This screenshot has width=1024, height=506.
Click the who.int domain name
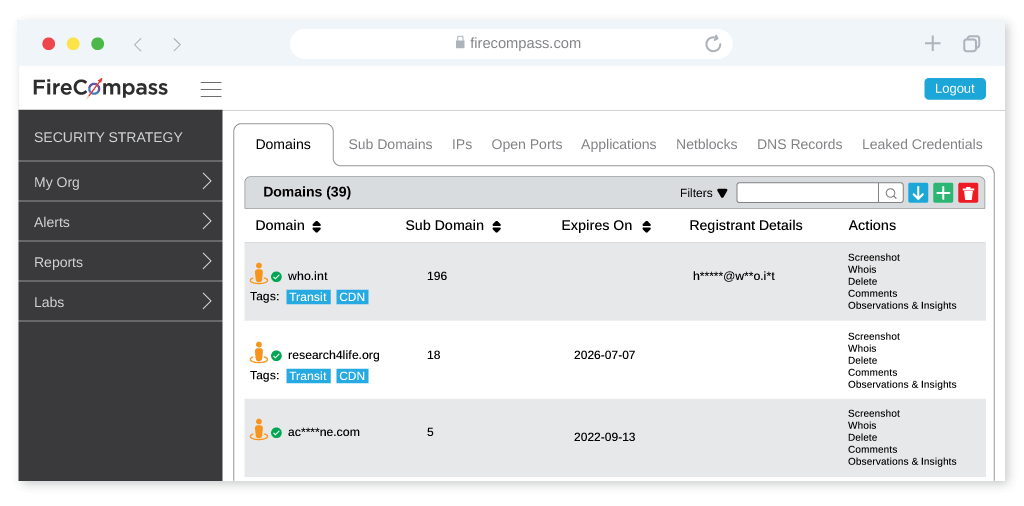pos(306,276)
